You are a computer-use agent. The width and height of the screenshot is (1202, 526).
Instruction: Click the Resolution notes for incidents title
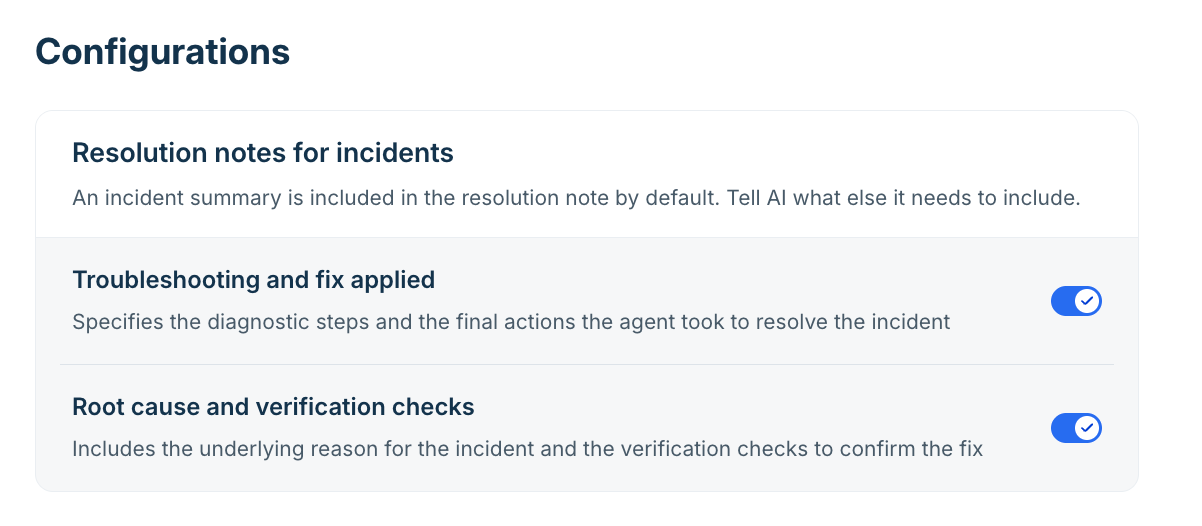click(x=263, y=153)
